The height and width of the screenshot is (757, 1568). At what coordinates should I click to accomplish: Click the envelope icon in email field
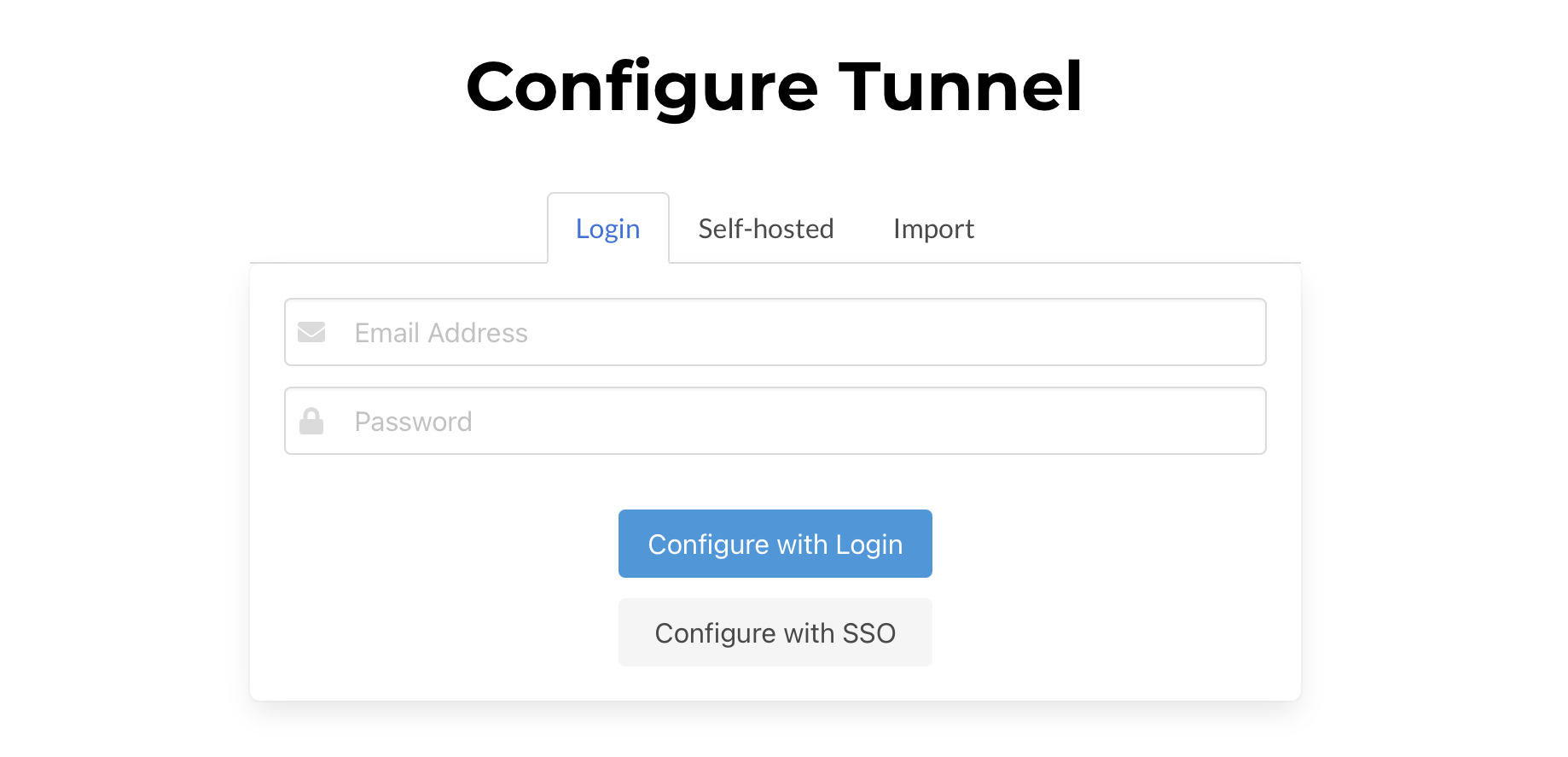coord(311,332)
